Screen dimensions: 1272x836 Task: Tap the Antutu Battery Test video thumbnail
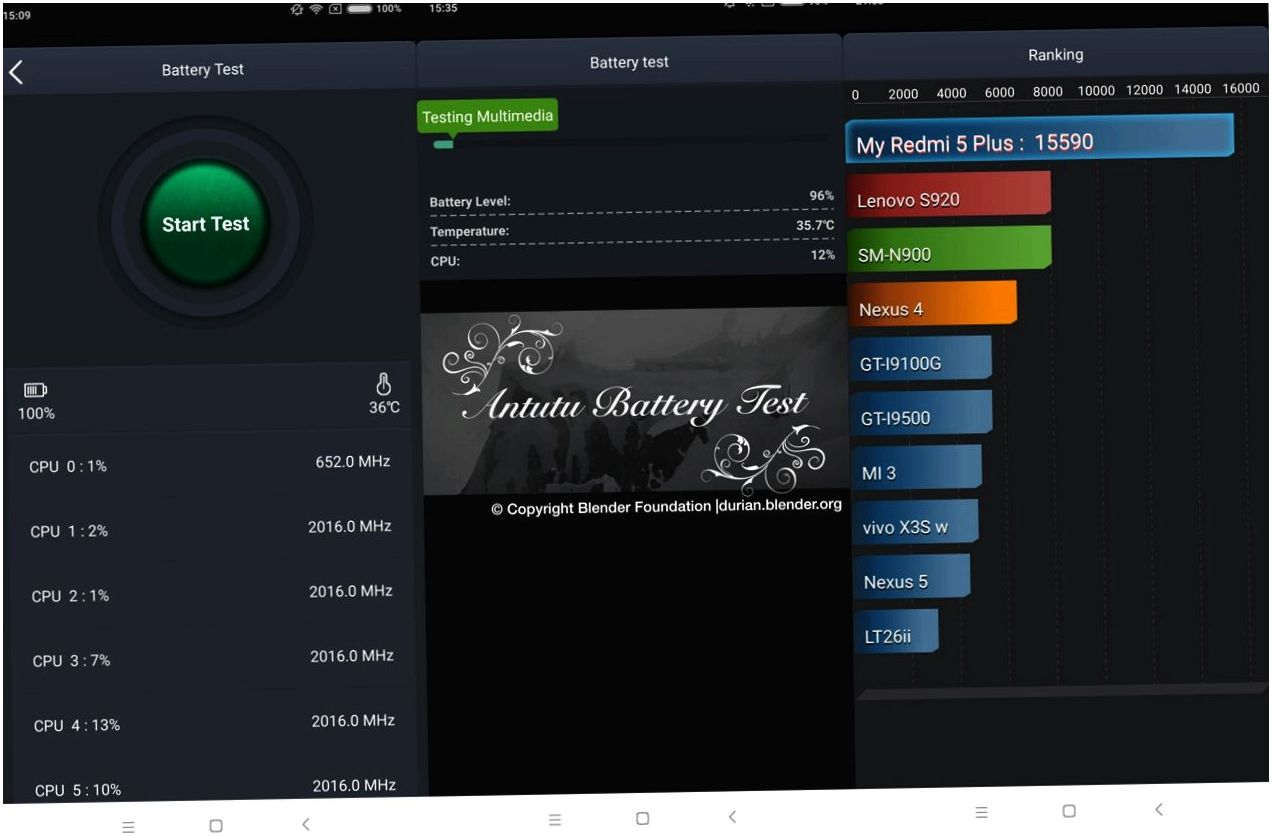[634, 402]
